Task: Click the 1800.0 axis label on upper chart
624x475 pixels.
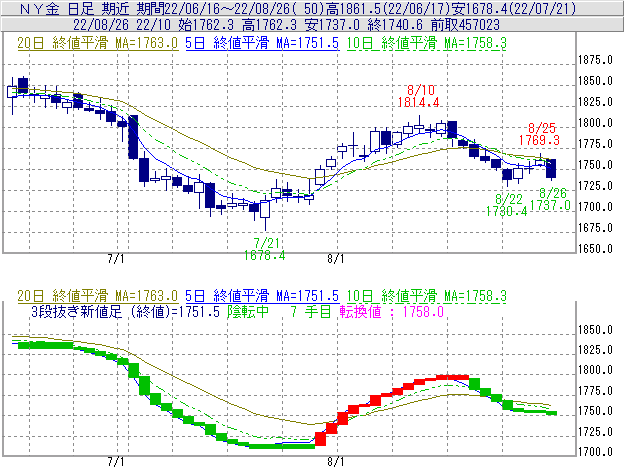Action: [x=595, y=123]
